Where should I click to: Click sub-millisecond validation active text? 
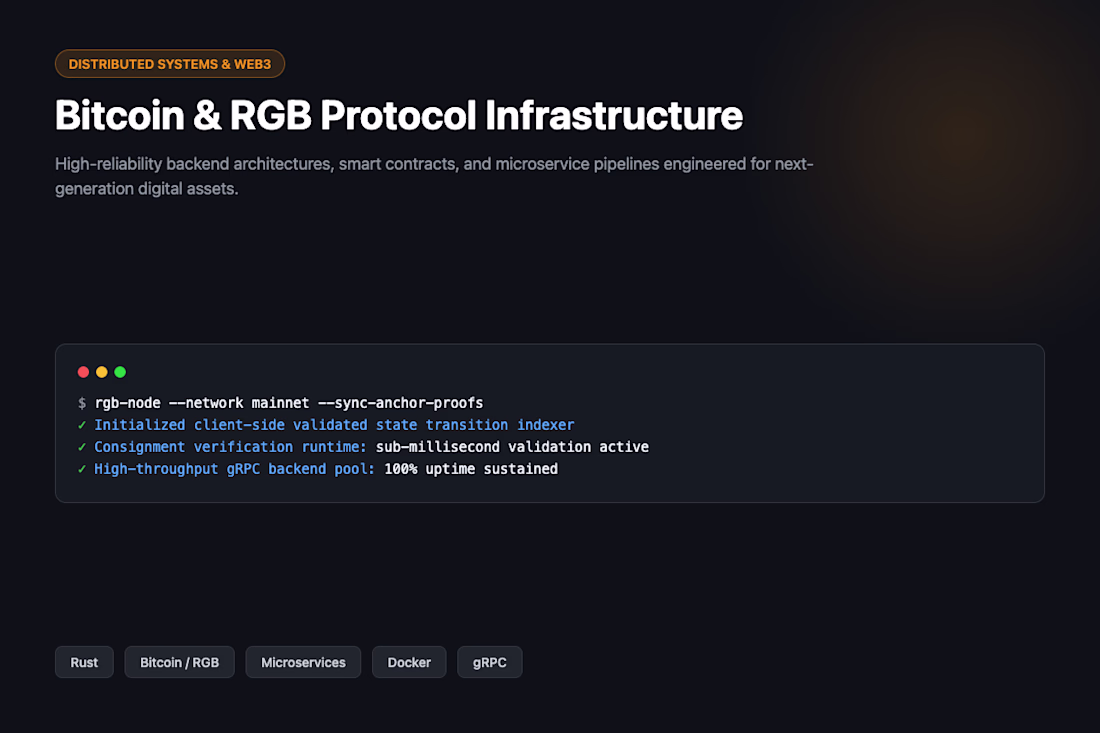tap(512, 447)
